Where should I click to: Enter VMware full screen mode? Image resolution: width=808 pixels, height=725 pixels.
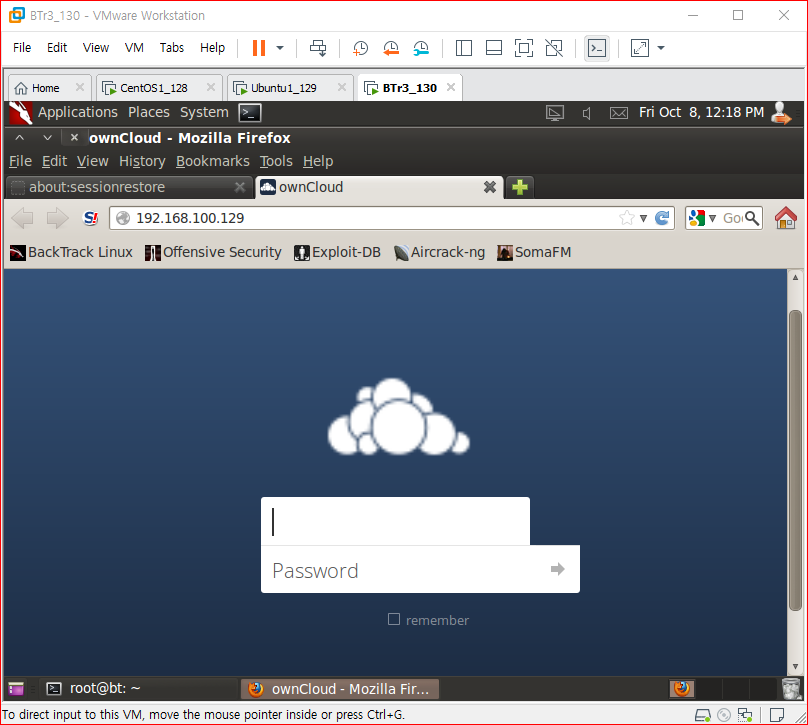click(x=524, y=48)
